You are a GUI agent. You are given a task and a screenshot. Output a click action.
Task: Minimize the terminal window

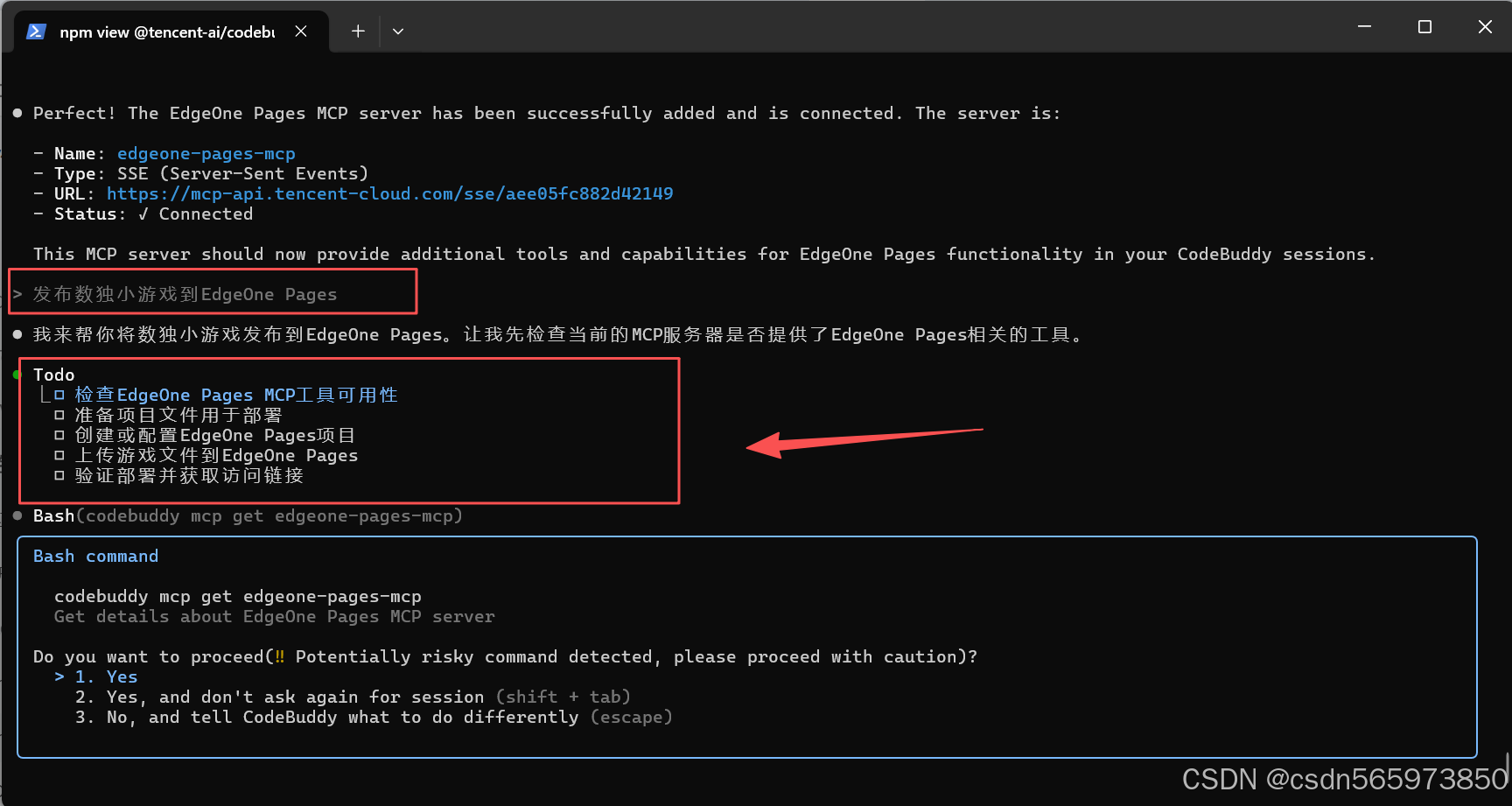pyautogui.click(x=1364, y=27)
